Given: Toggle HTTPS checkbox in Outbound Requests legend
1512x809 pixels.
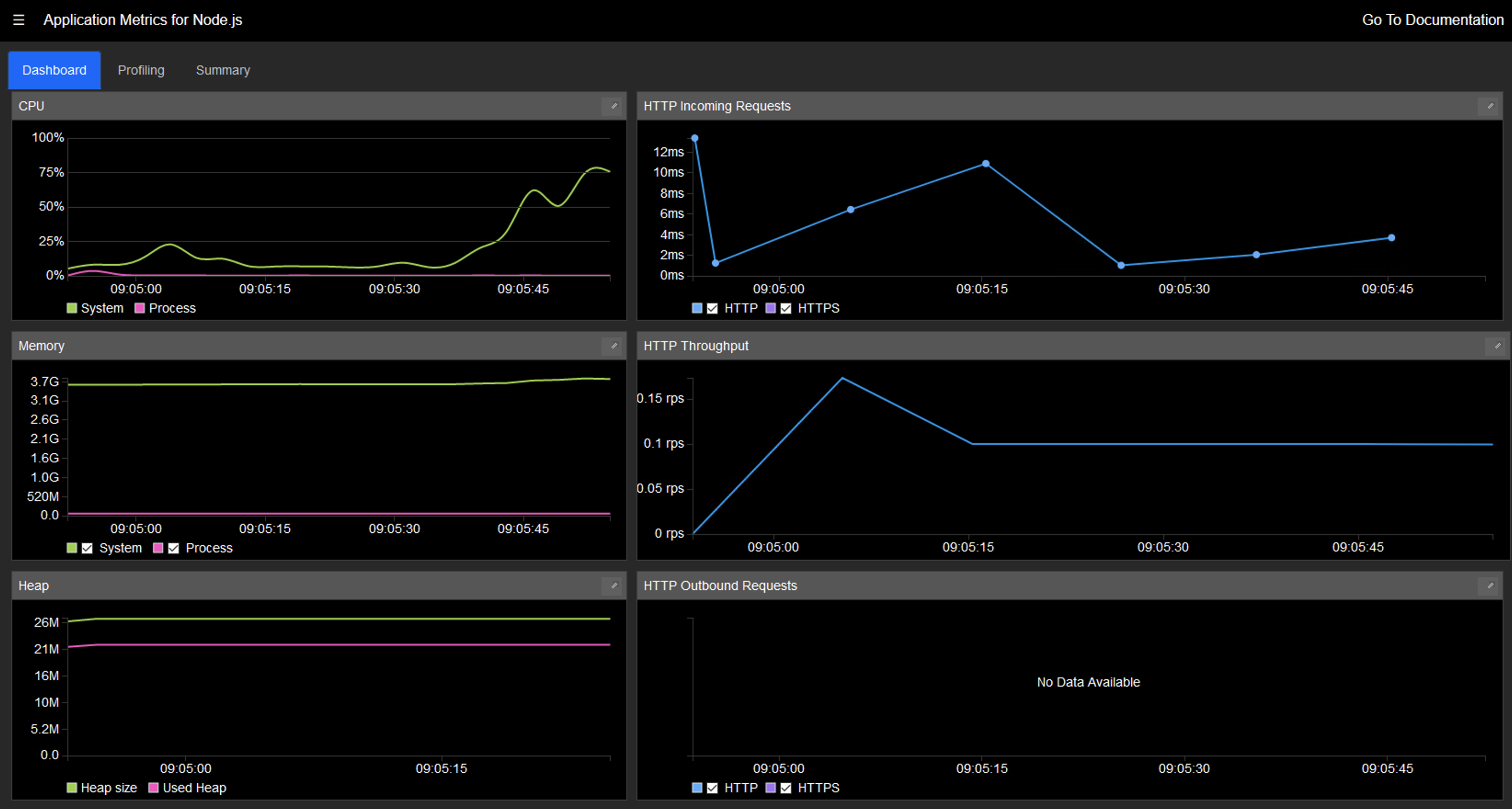Looking at the screenshot, I should (786, 788).
